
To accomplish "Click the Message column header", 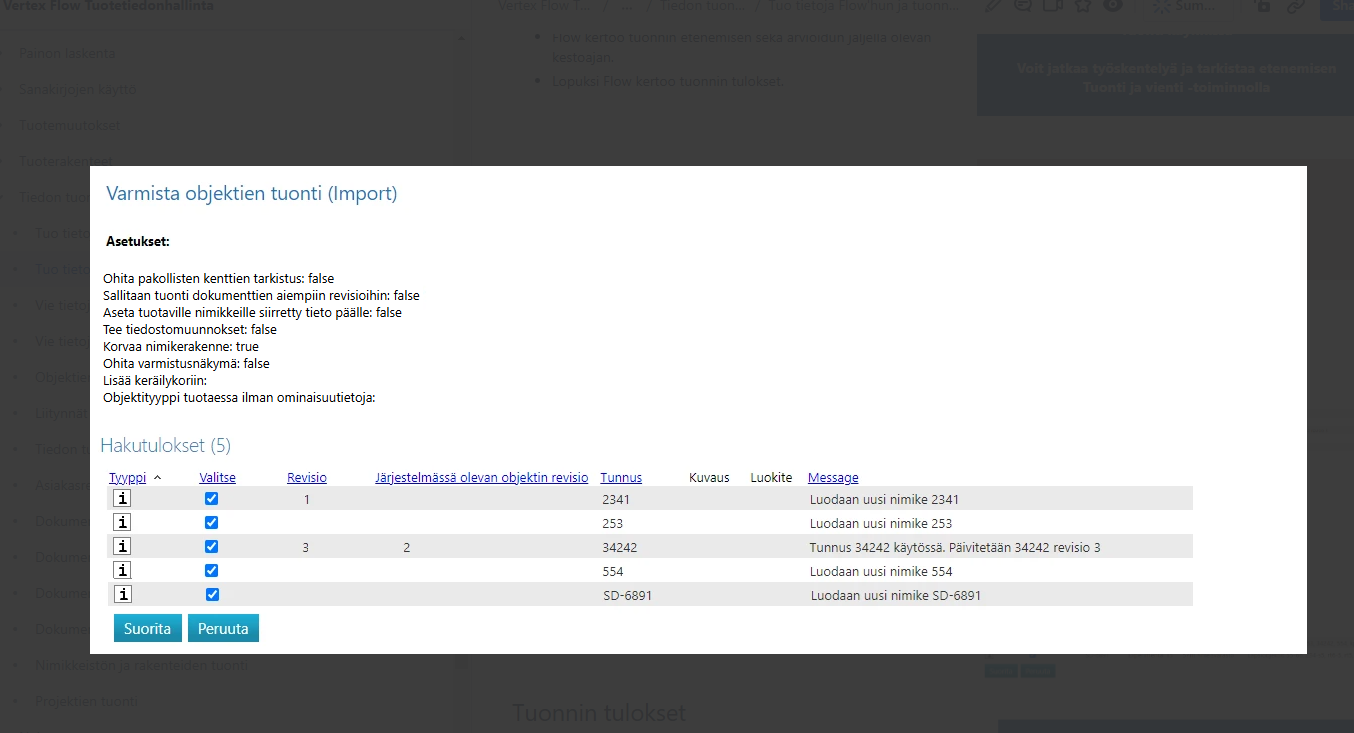I will coord(833,478).
